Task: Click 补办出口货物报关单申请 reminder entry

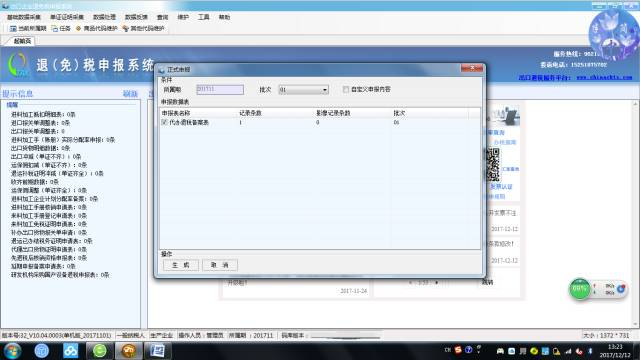Action: coord(49,233)
